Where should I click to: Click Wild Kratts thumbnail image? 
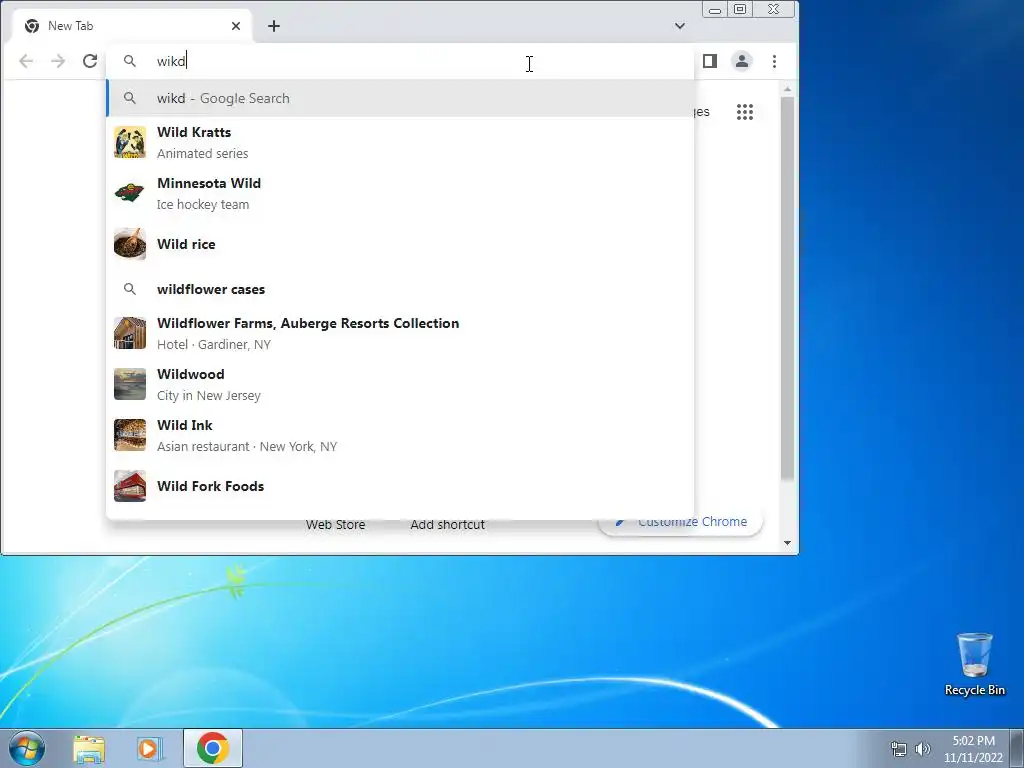coord(130,142)
